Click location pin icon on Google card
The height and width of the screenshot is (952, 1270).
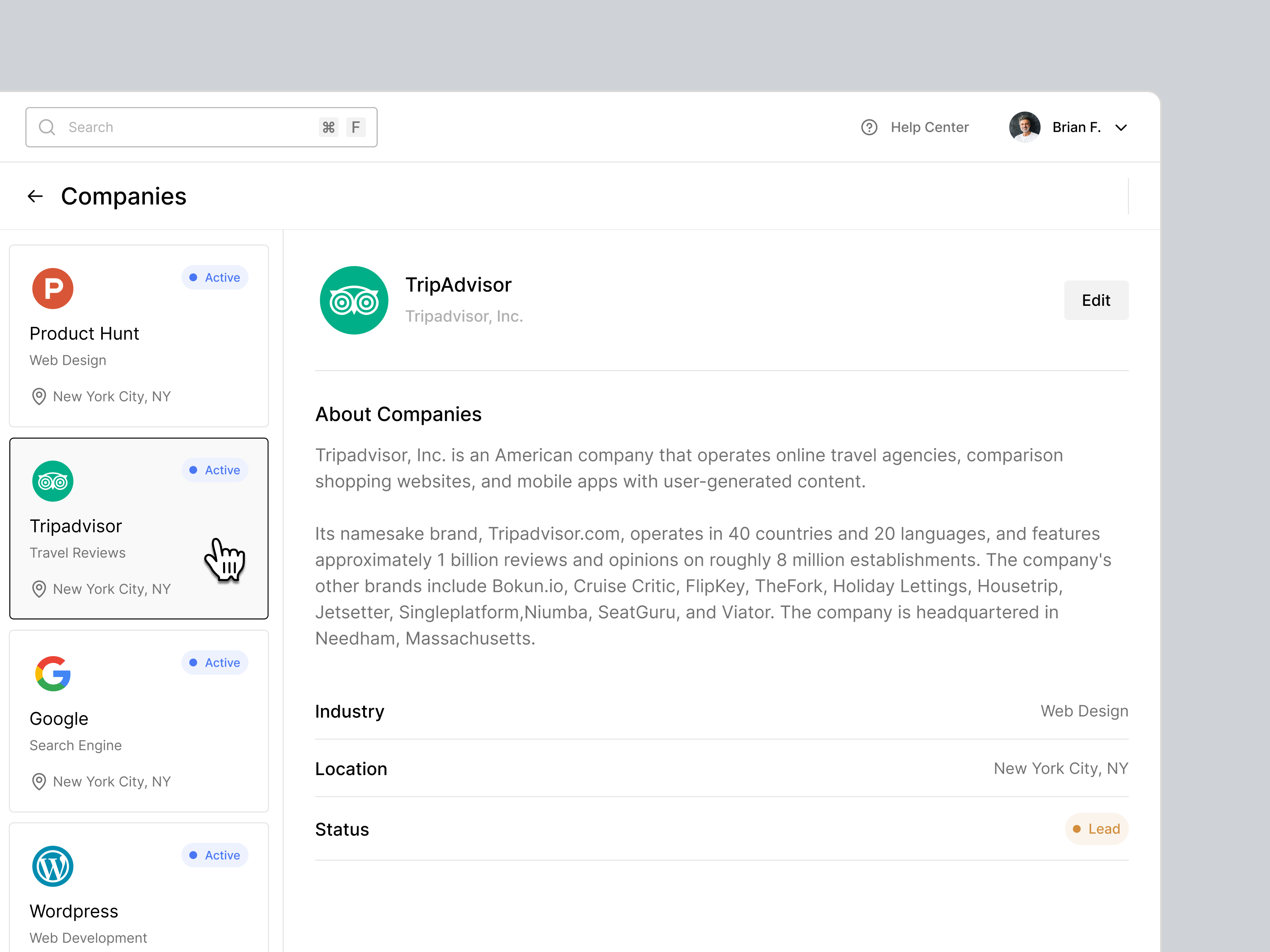[38, 781]
